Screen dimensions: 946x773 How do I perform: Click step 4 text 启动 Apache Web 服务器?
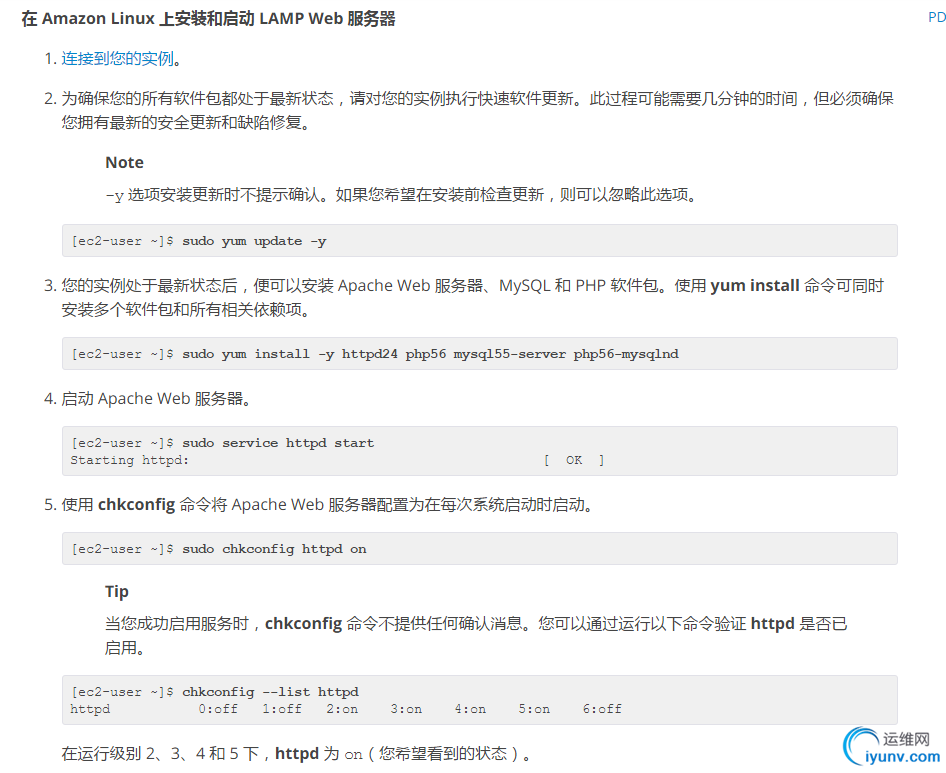tap(156, 399)
